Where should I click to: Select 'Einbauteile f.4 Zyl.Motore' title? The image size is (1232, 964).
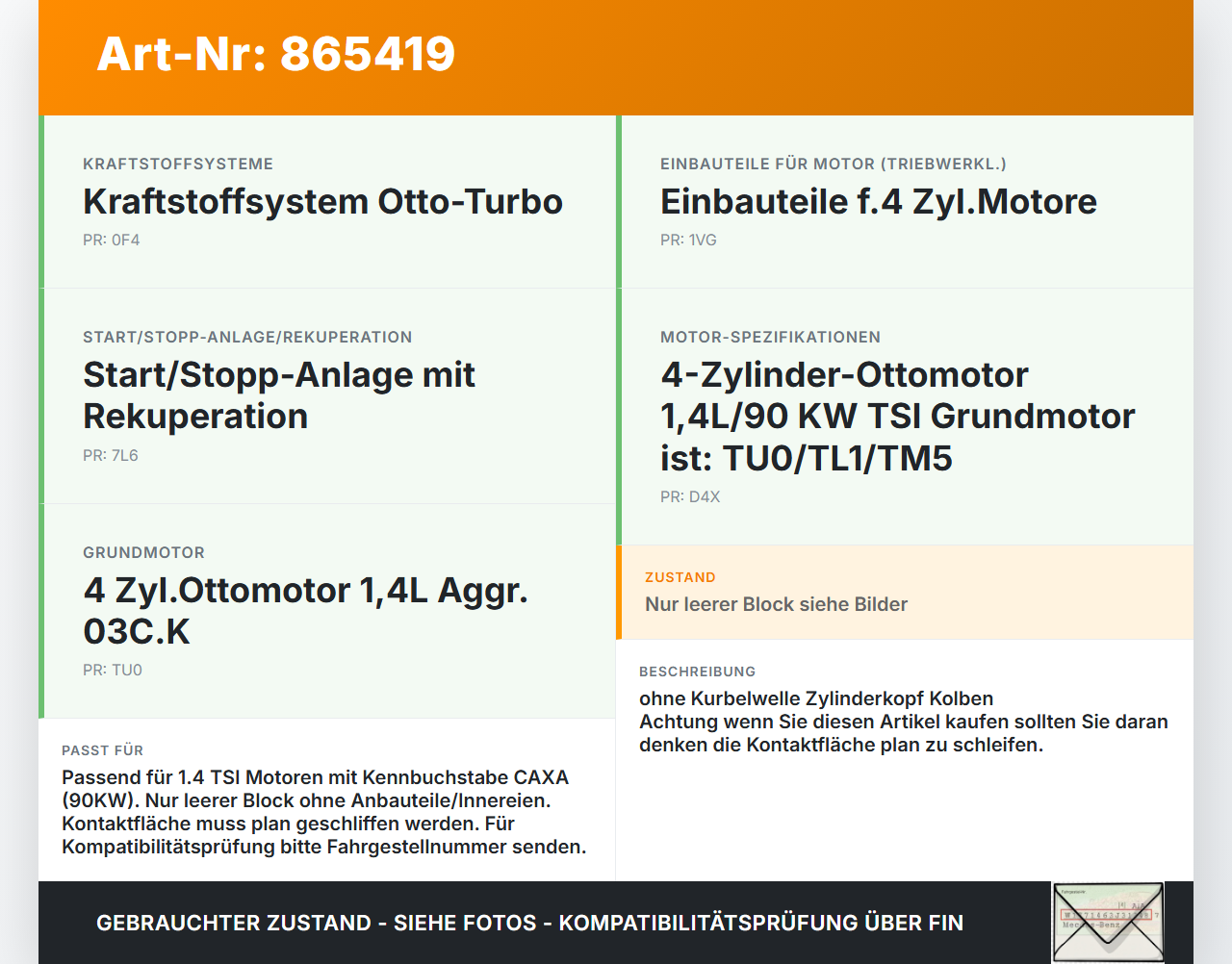[x=878, y=202]
